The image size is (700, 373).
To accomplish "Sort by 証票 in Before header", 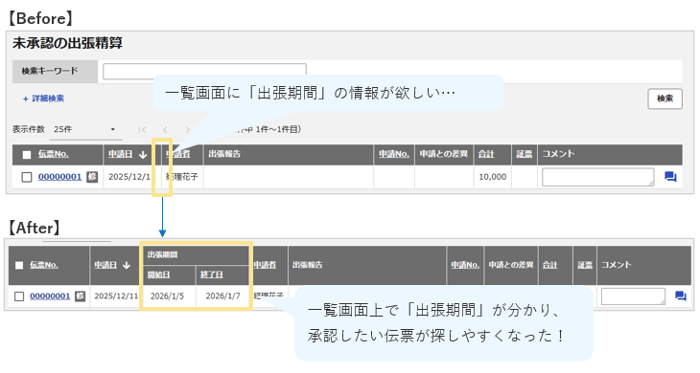I will click(524, 154).
